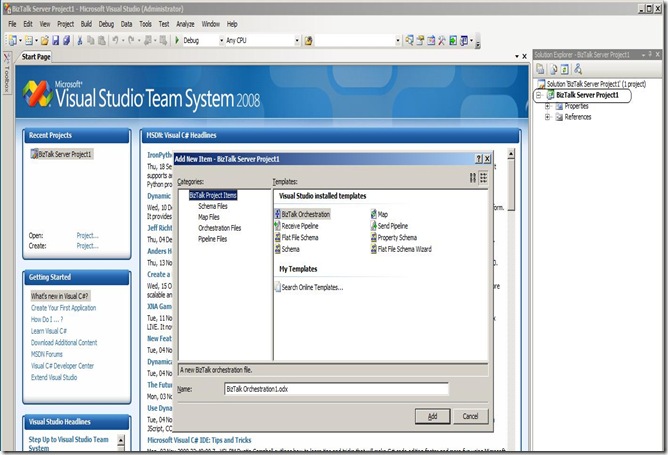Click the Add button in dialog
The image size is (668, 455).
coord(432,416)
